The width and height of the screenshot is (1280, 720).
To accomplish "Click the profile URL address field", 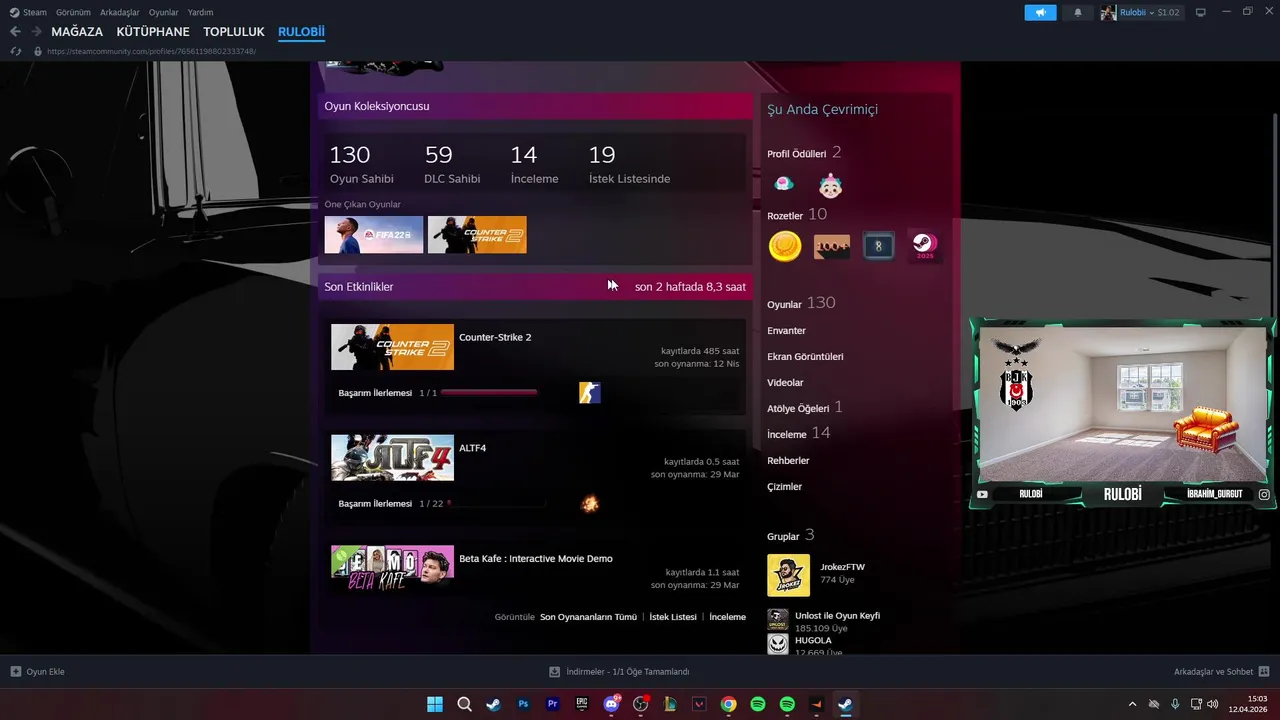I will click(x=152, y=51).
